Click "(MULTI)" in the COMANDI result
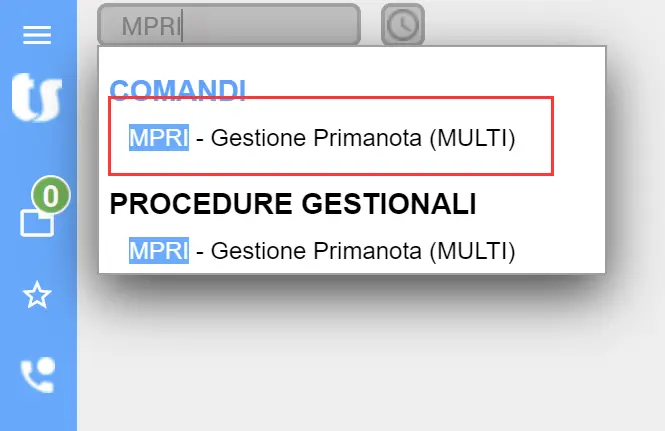This screenshot has height=431, width=665. coord(472,138)
